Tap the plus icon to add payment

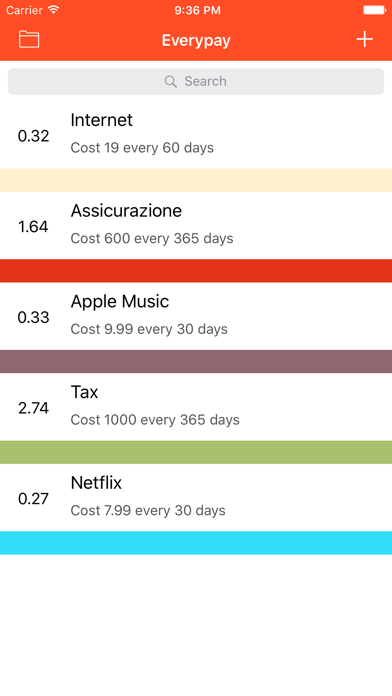pyautogui.click(x=364, y=40)
